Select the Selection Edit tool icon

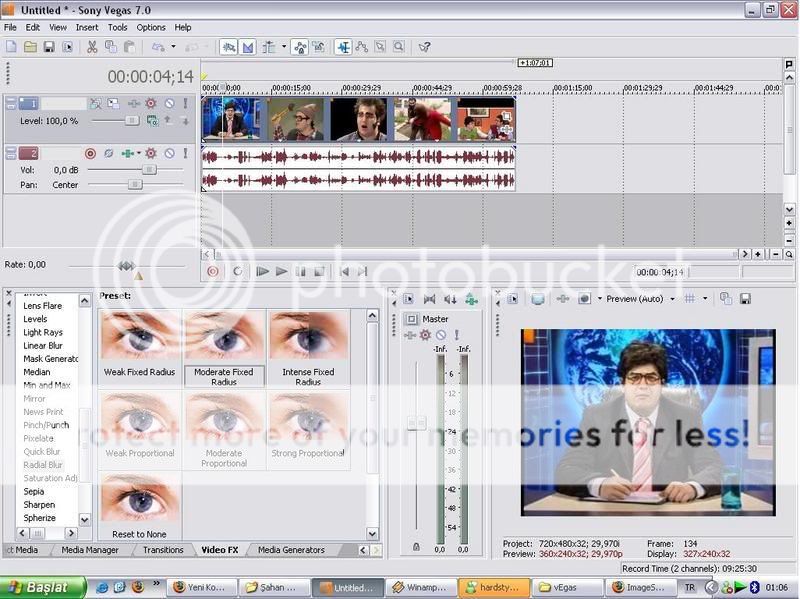(380, 47)
